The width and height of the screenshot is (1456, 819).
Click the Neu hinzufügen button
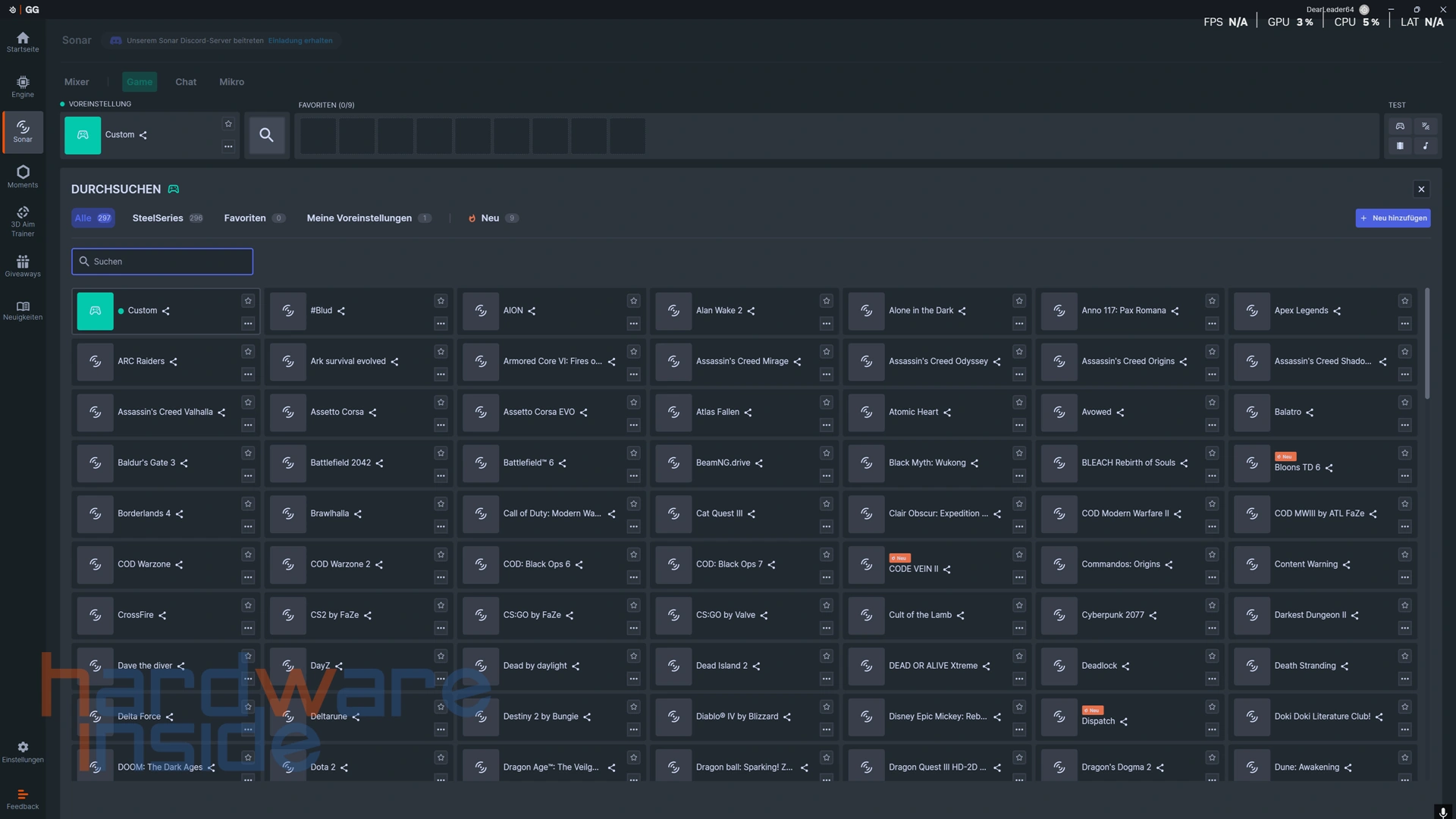1393,218
